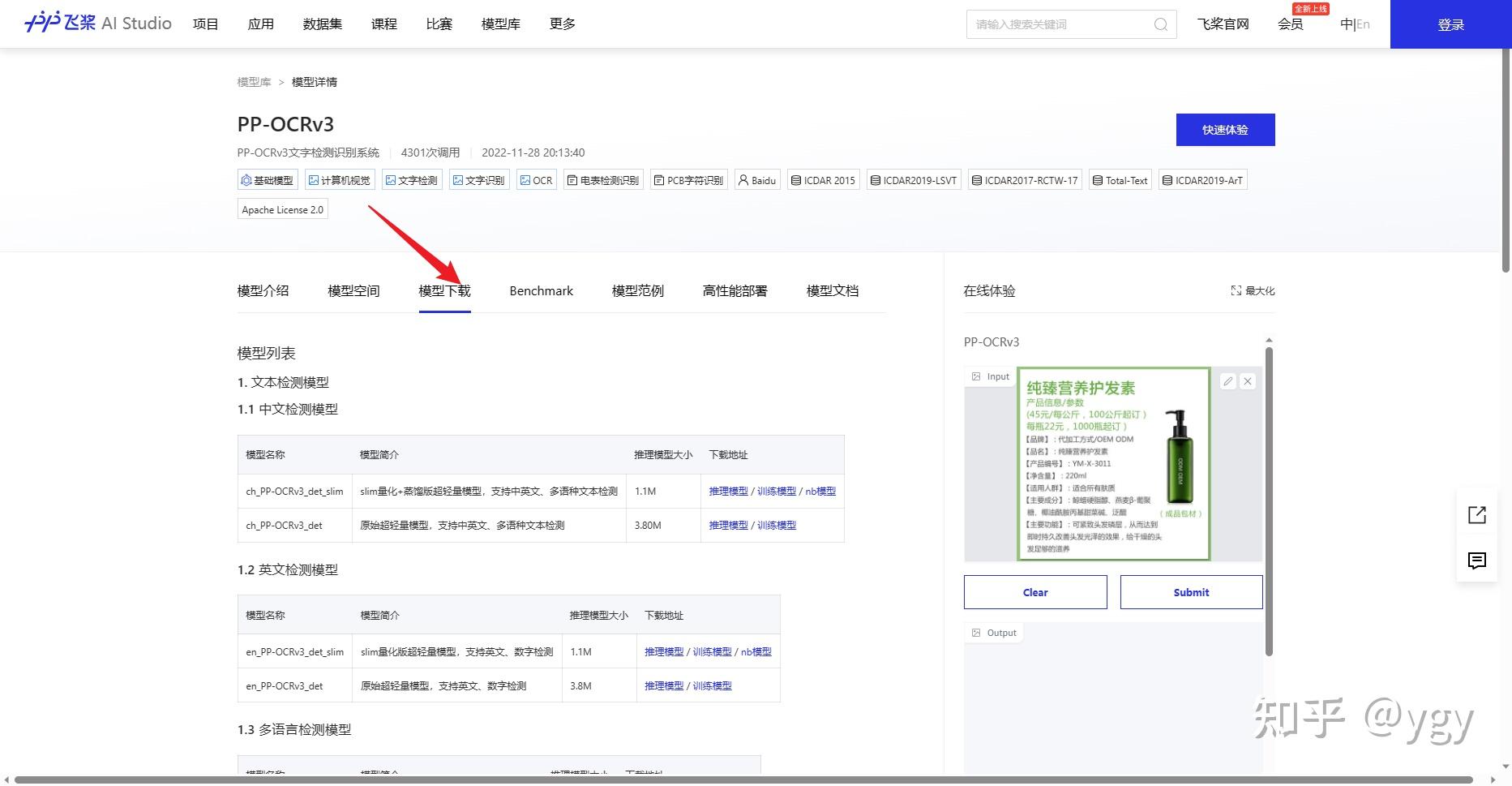
Task: Click the horizontal page scrollbar
Action: click(743, 780)
